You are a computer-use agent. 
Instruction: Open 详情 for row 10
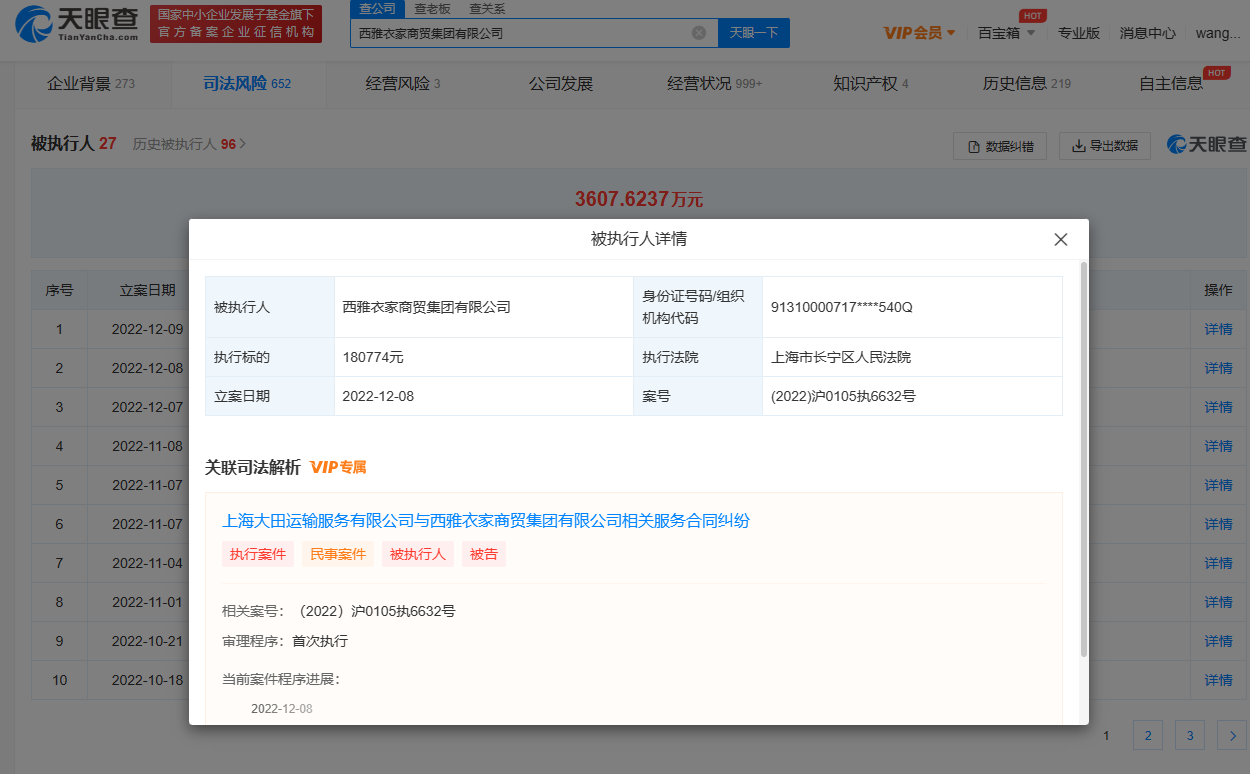tap(1218, 680)
